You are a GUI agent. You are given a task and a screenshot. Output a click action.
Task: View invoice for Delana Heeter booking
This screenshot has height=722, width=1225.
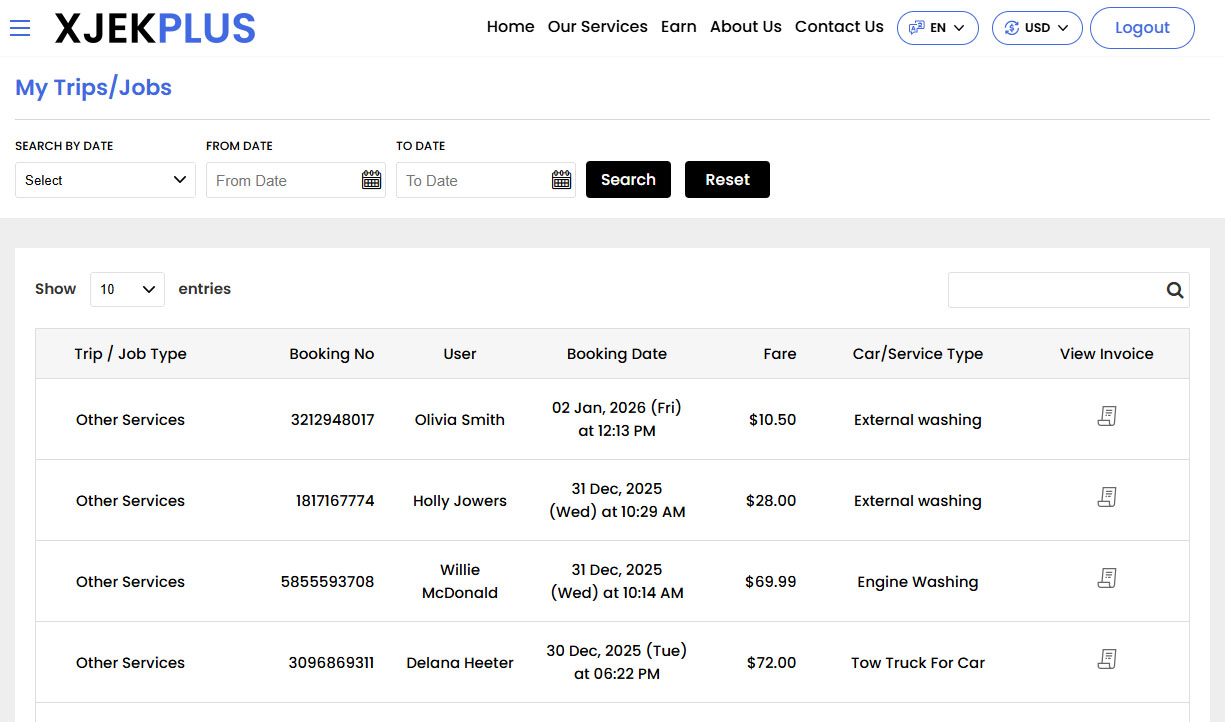[x=1106, y=660]
